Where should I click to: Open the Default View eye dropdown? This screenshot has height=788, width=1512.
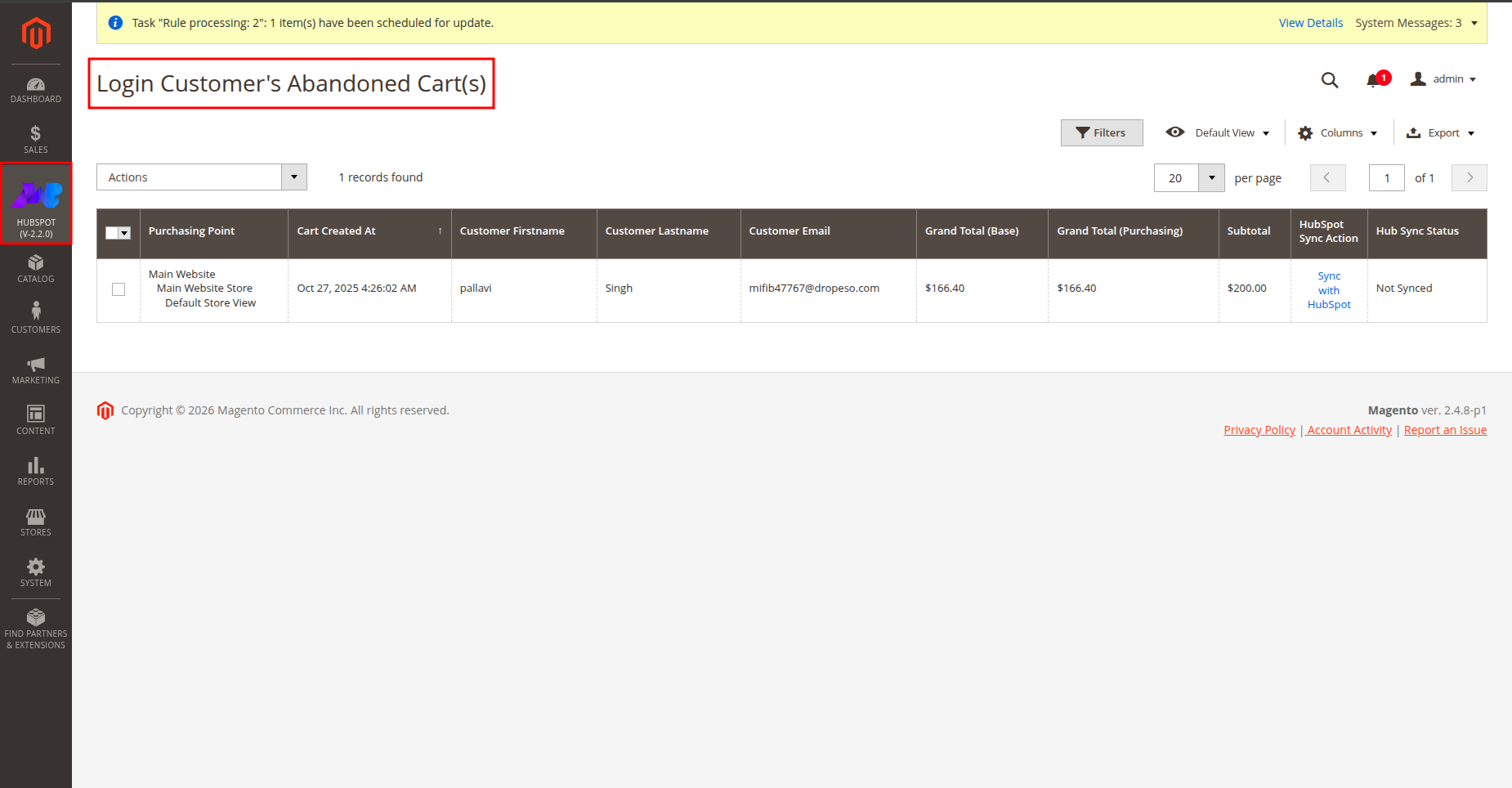(x=1218, y=133)
